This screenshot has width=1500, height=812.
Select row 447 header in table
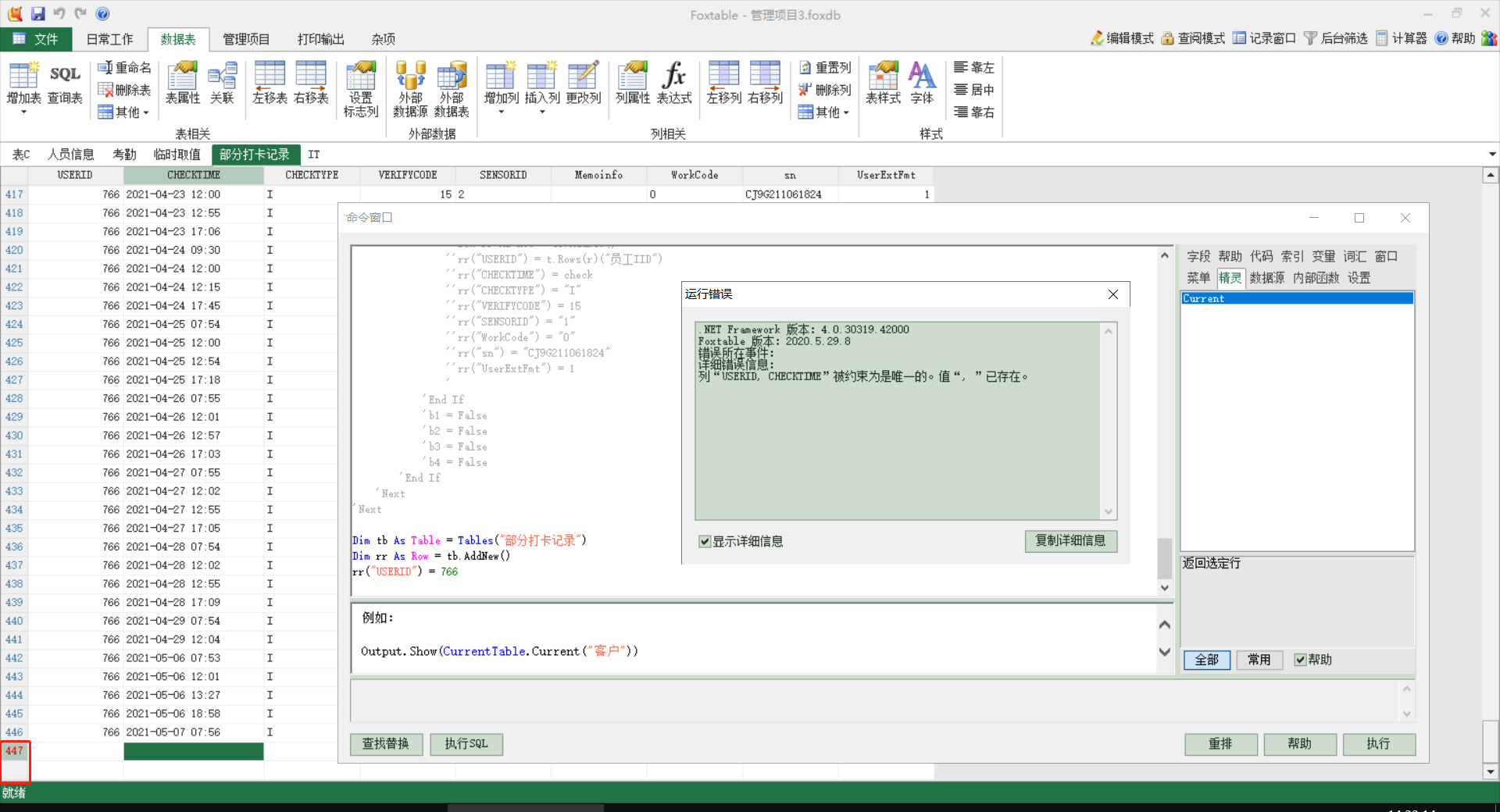pos(14,751)
